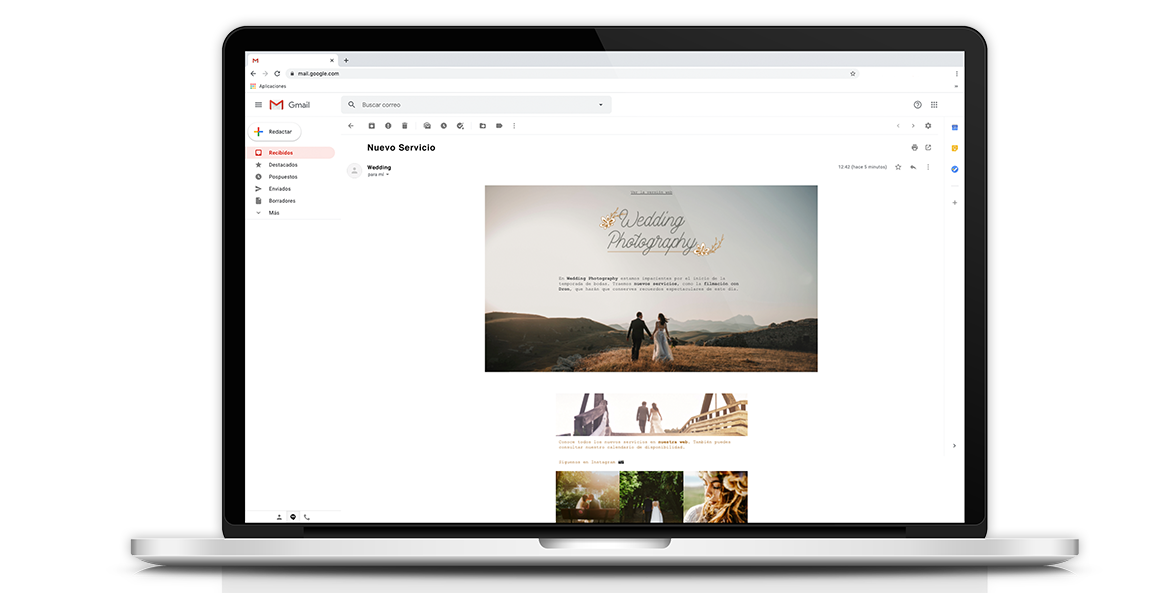
Task: Report this email as spam
Action: tap(388, 126)
